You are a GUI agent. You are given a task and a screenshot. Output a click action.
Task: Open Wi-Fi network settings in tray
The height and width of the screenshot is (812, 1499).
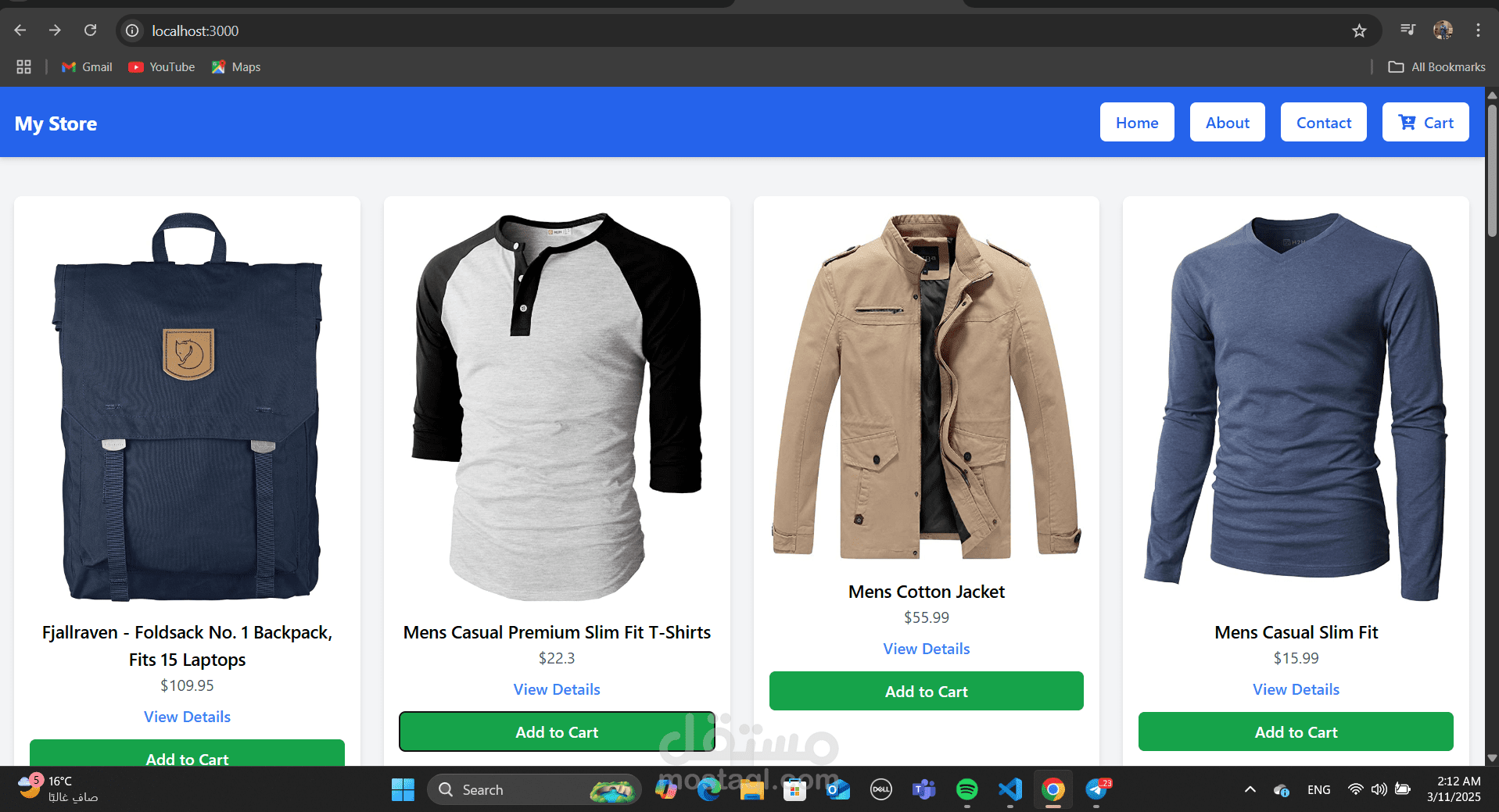(1355, 789)
